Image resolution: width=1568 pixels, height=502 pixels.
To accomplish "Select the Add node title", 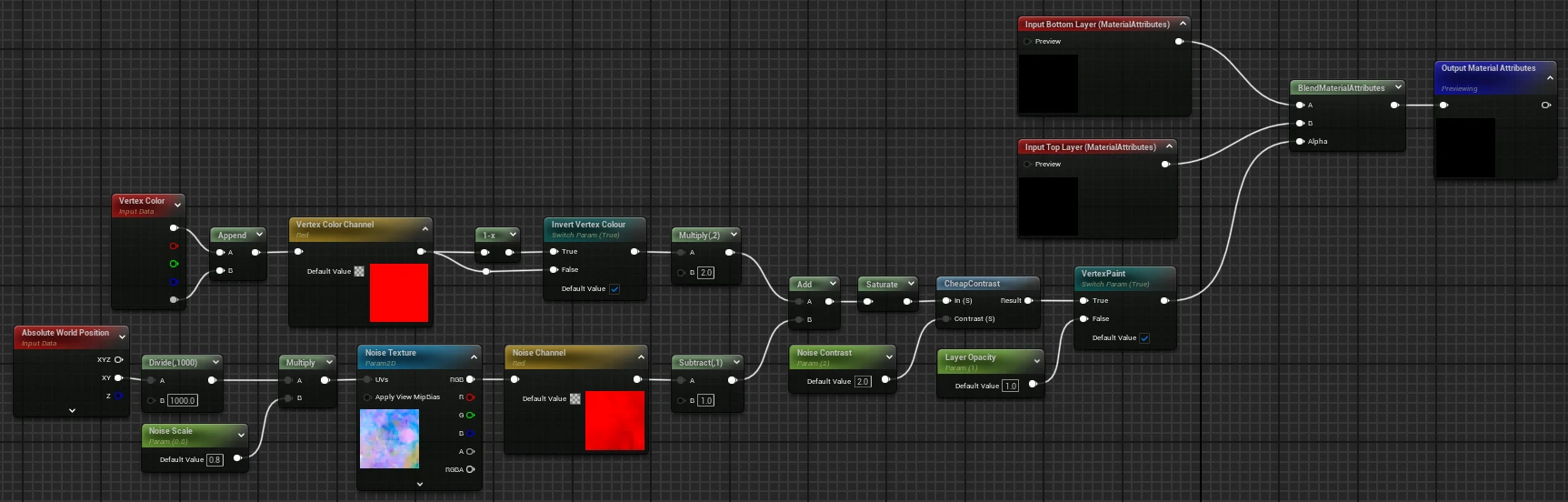I will 804,285.
